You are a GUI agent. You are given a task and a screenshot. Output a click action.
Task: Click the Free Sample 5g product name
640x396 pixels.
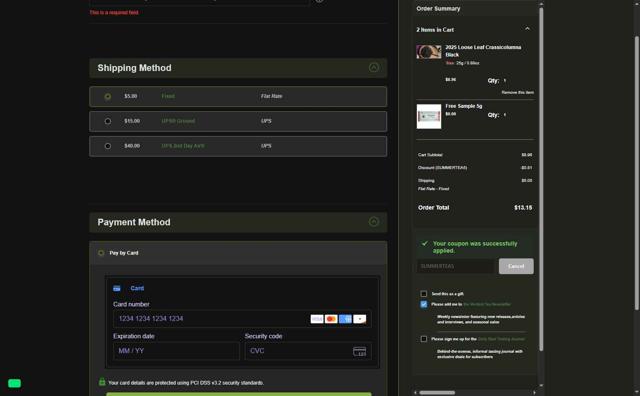(464, 106)
